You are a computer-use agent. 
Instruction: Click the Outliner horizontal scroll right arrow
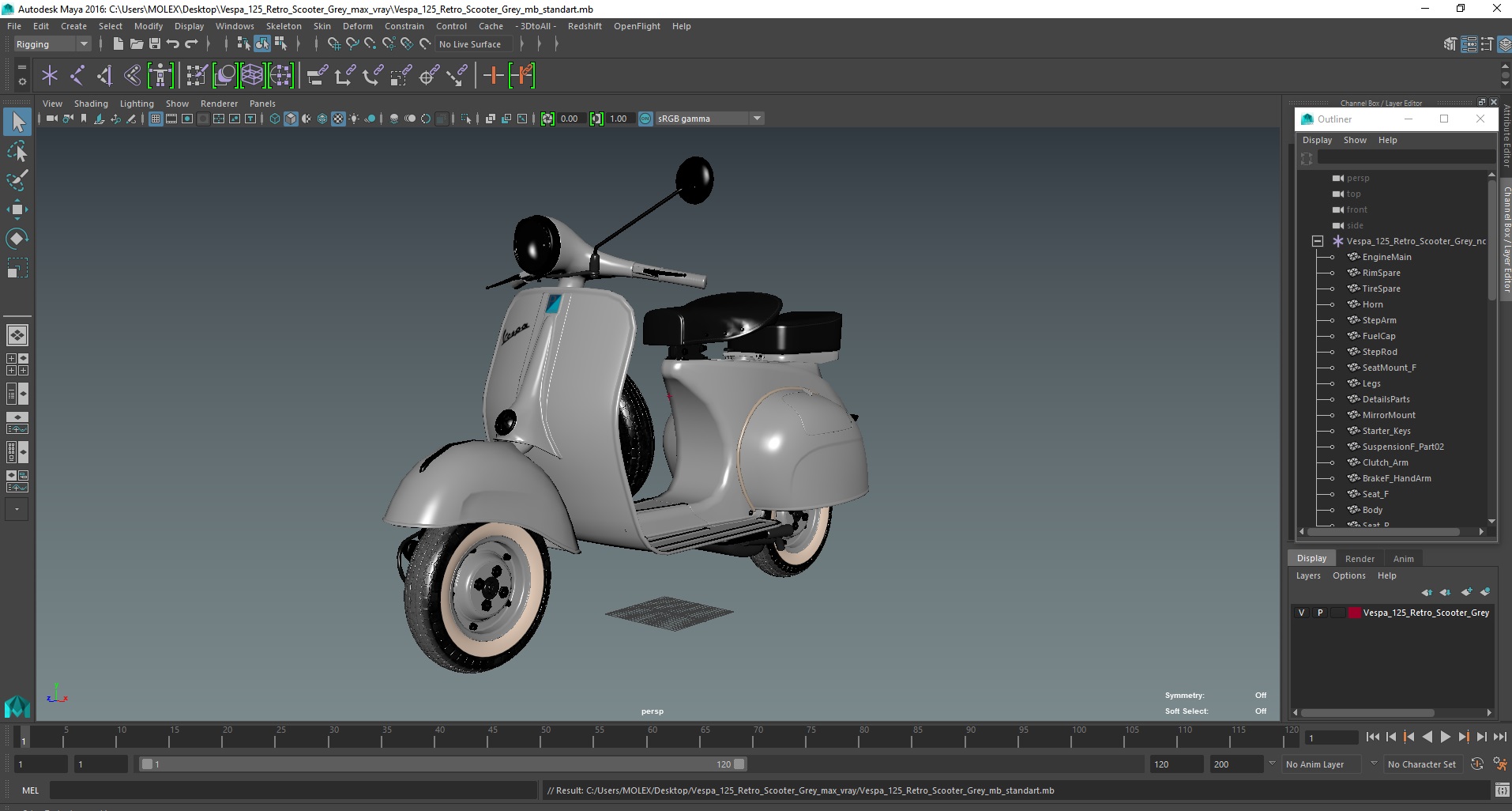tap(1481, 532)
